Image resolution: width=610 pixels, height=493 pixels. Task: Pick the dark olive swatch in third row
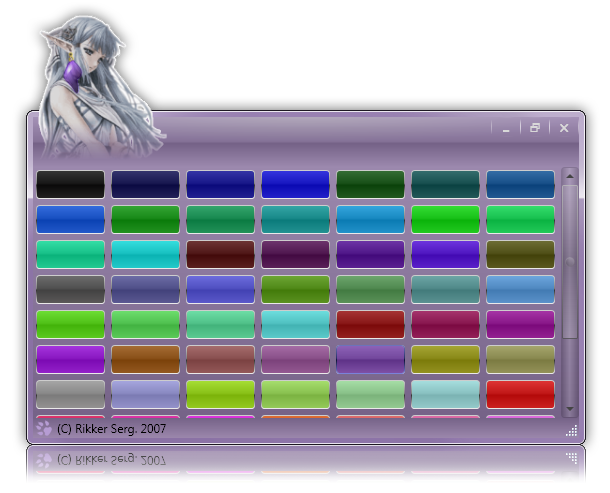(520, 254)
